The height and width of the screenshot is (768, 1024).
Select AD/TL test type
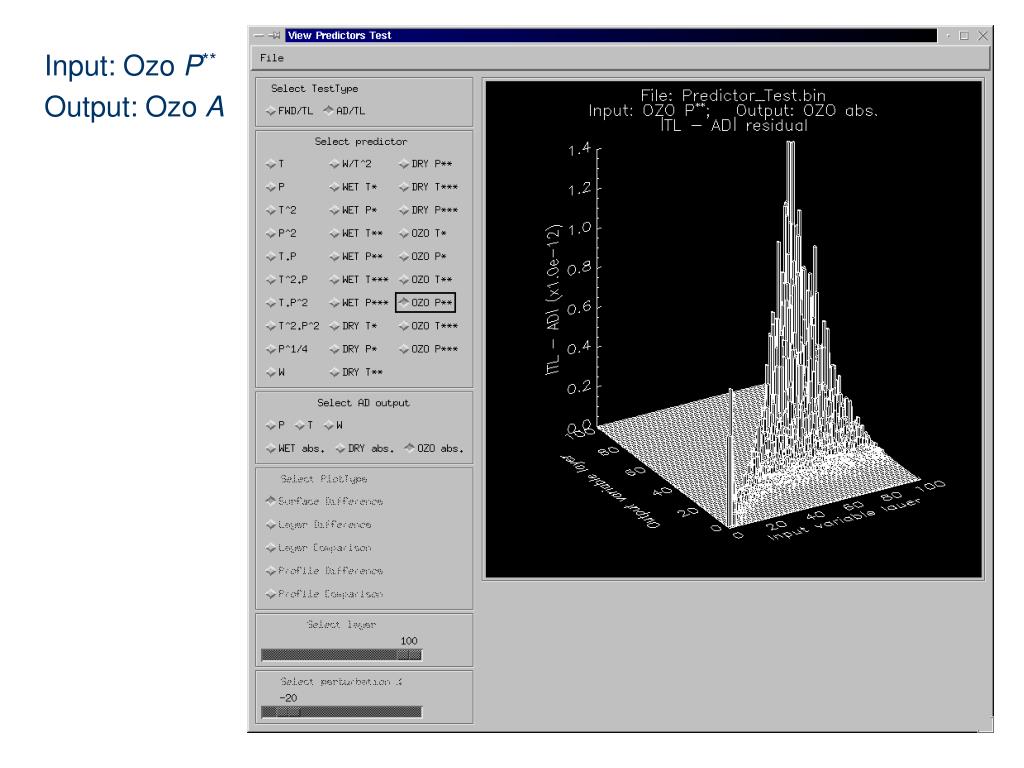coord(344,111)
